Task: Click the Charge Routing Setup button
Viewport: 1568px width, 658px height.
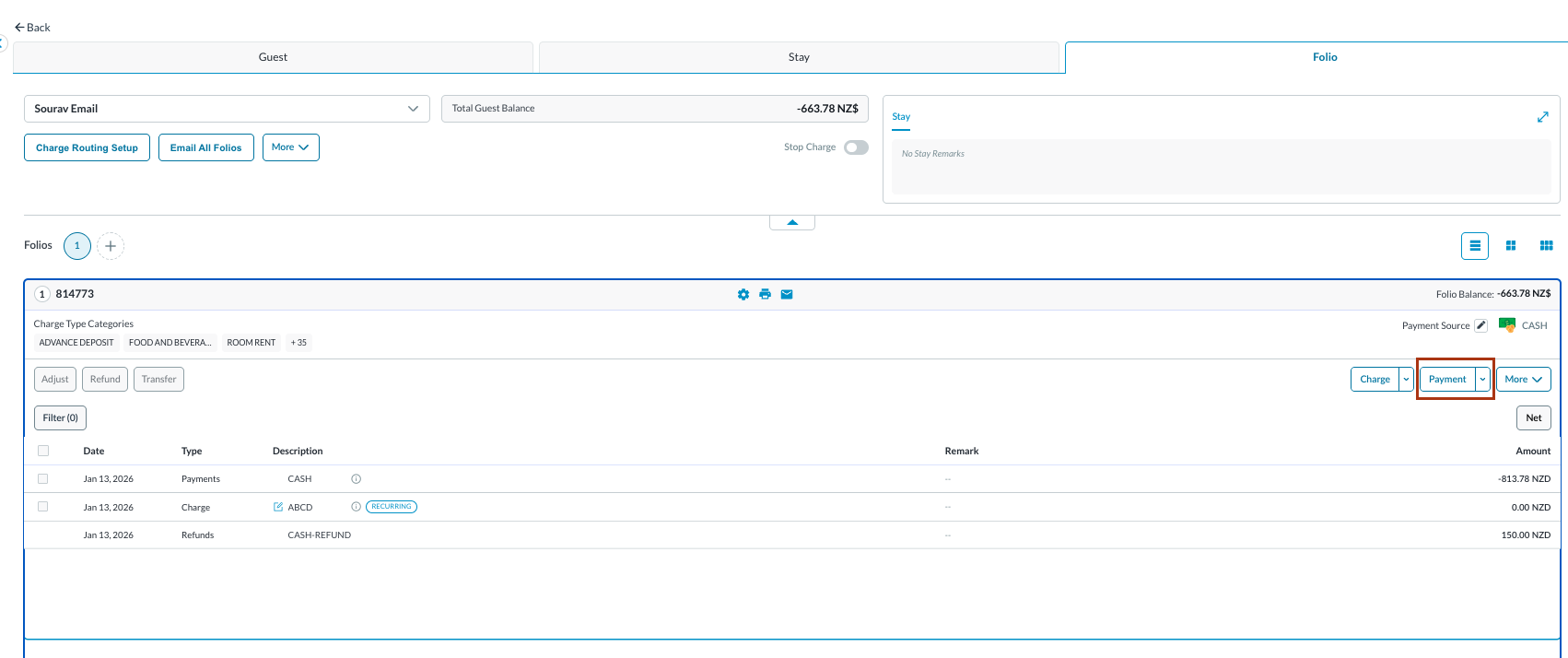Action: tap(87, 147)
